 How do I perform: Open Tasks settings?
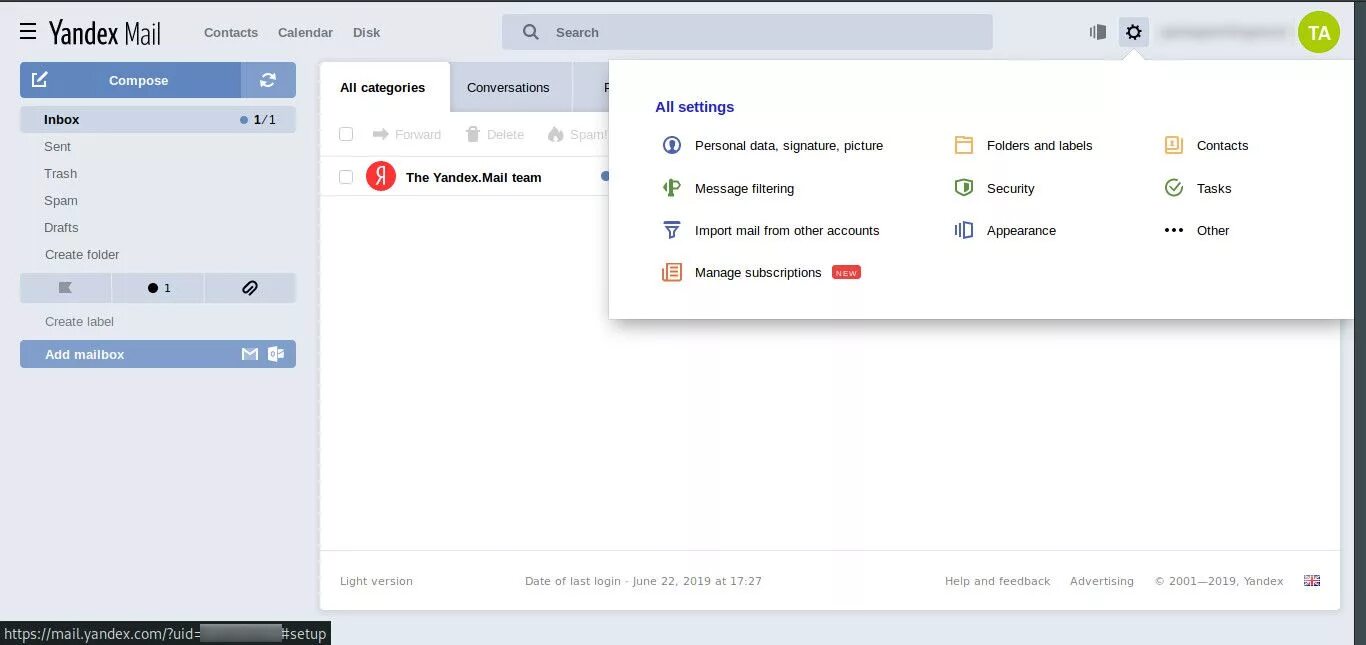[1214, 188]
